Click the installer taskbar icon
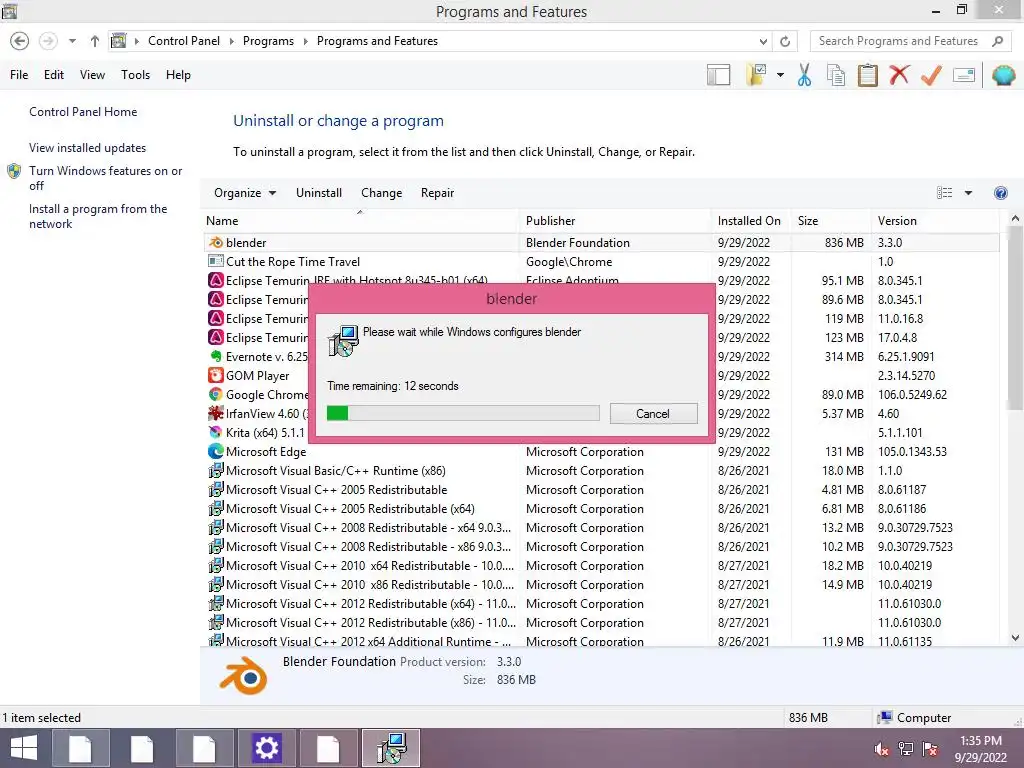 [391, 748]
